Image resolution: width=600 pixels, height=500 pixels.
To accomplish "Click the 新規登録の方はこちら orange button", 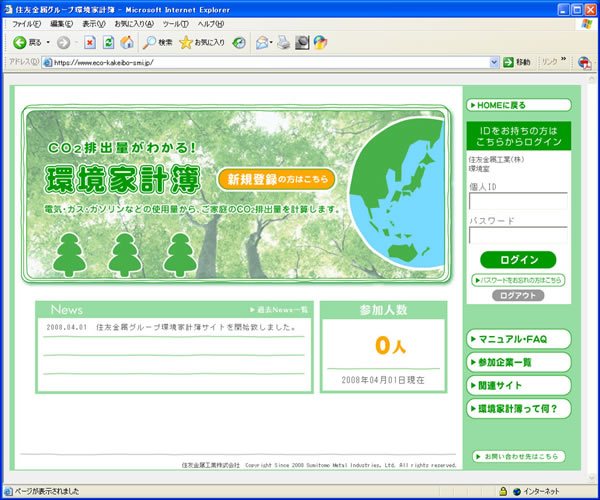I will (276, 179).
